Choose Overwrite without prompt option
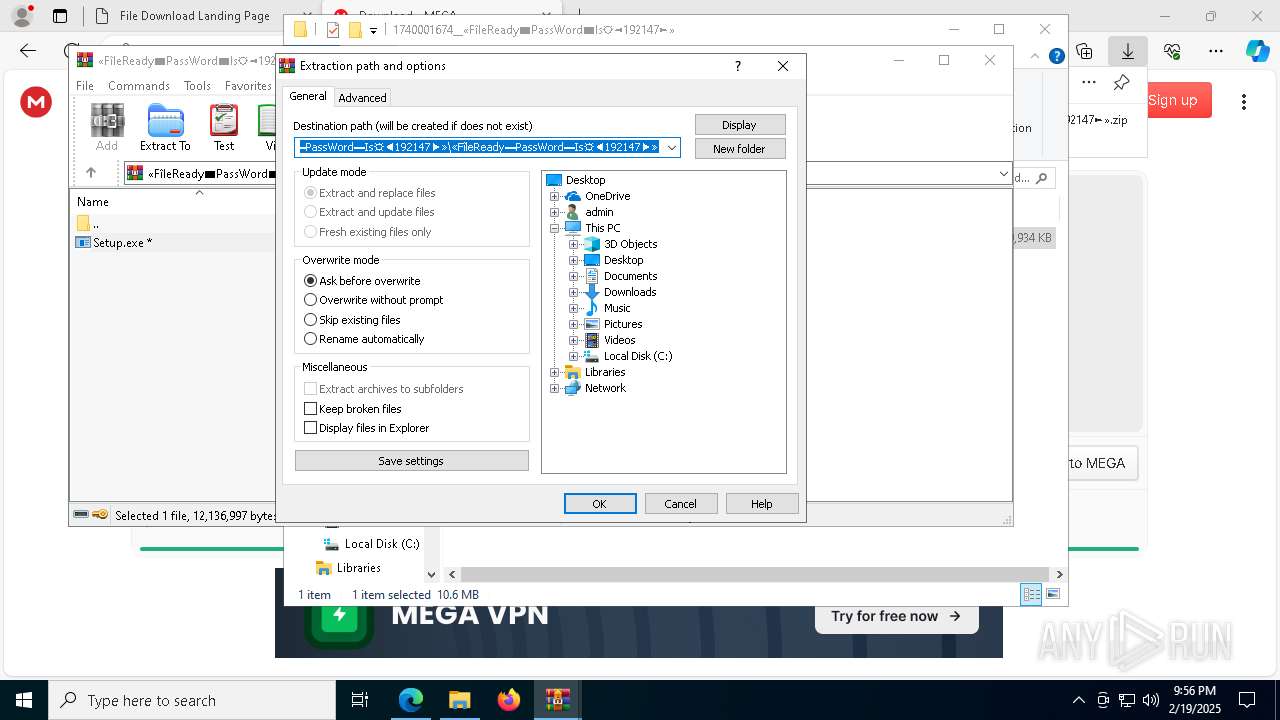Viewport: 1280px width, 720px height. click(373, 300)
